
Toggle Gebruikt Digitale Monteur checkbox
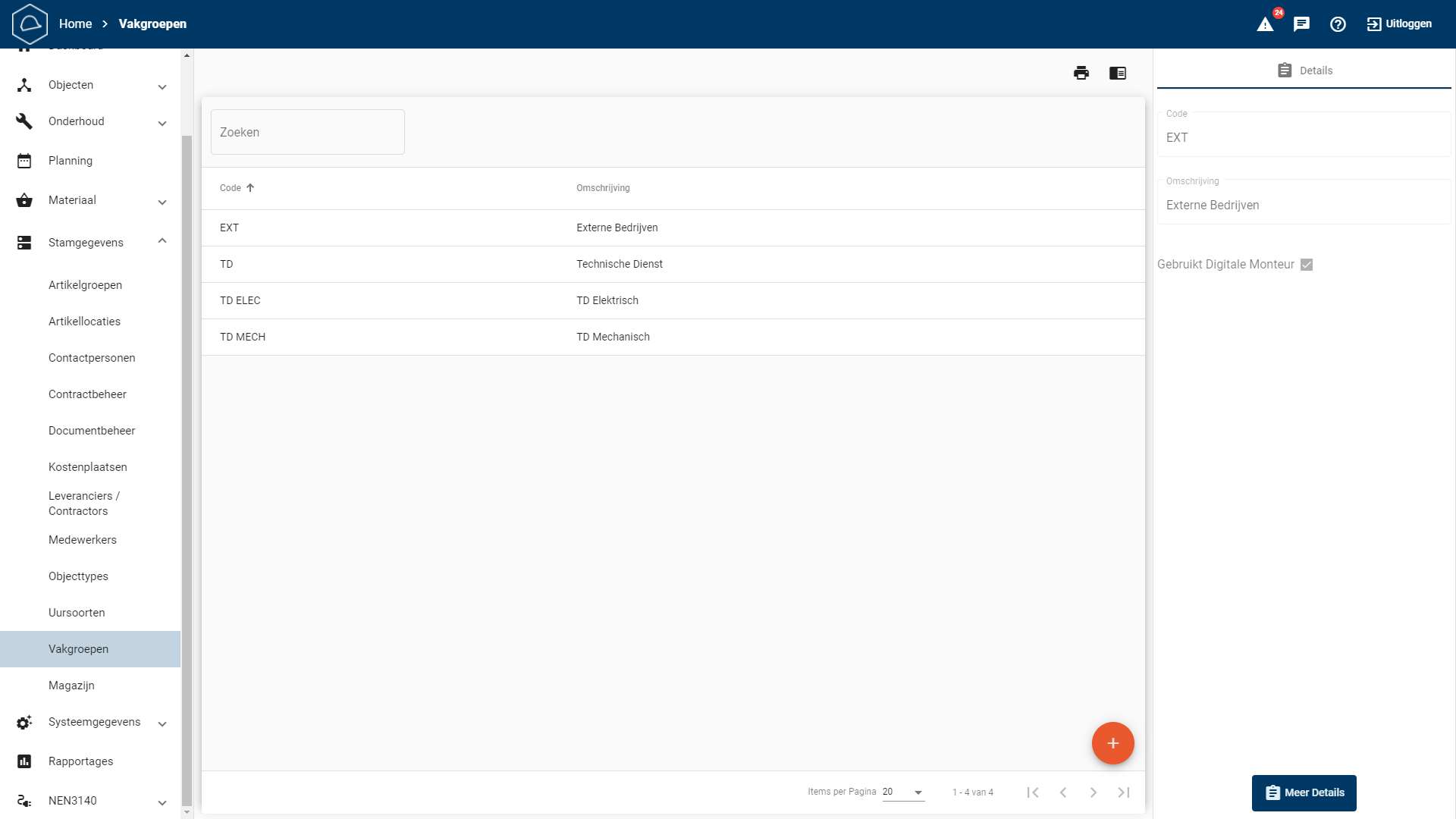[x=1306, y=265]
